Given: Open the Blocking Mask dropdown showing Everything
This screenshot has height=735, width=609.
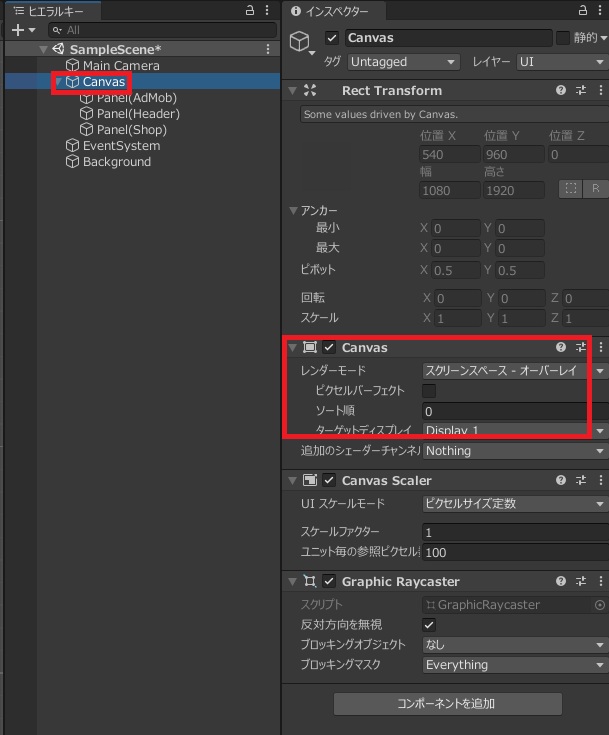Looking at the screenshot, I should click(512, 665).
